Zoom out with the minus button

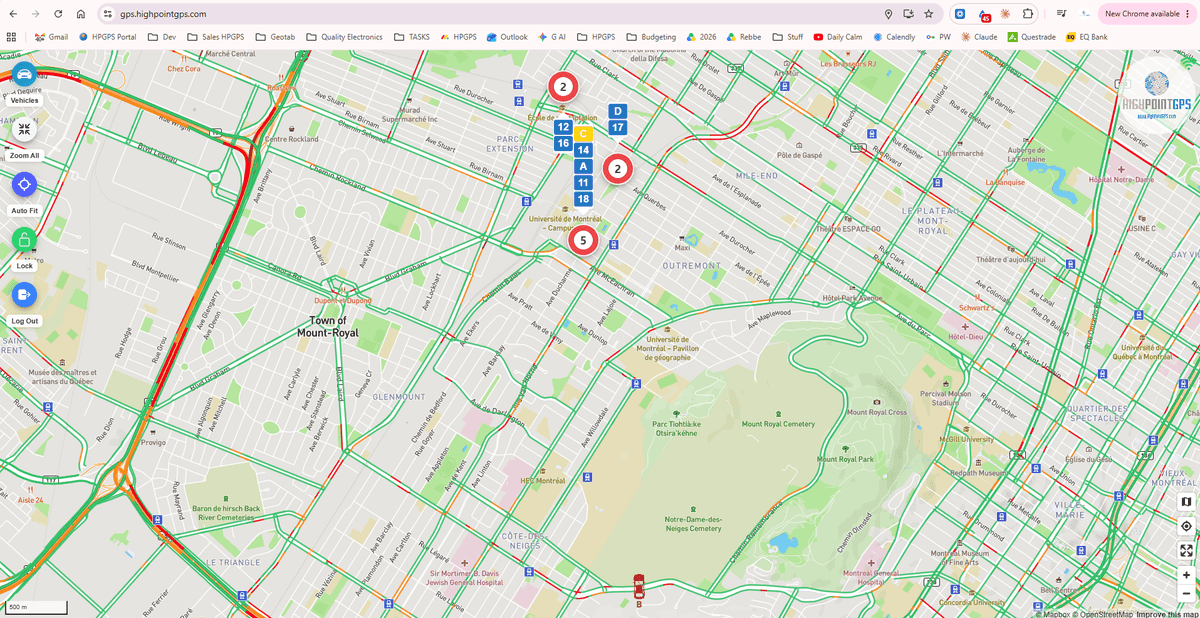tap(1186, 593)
